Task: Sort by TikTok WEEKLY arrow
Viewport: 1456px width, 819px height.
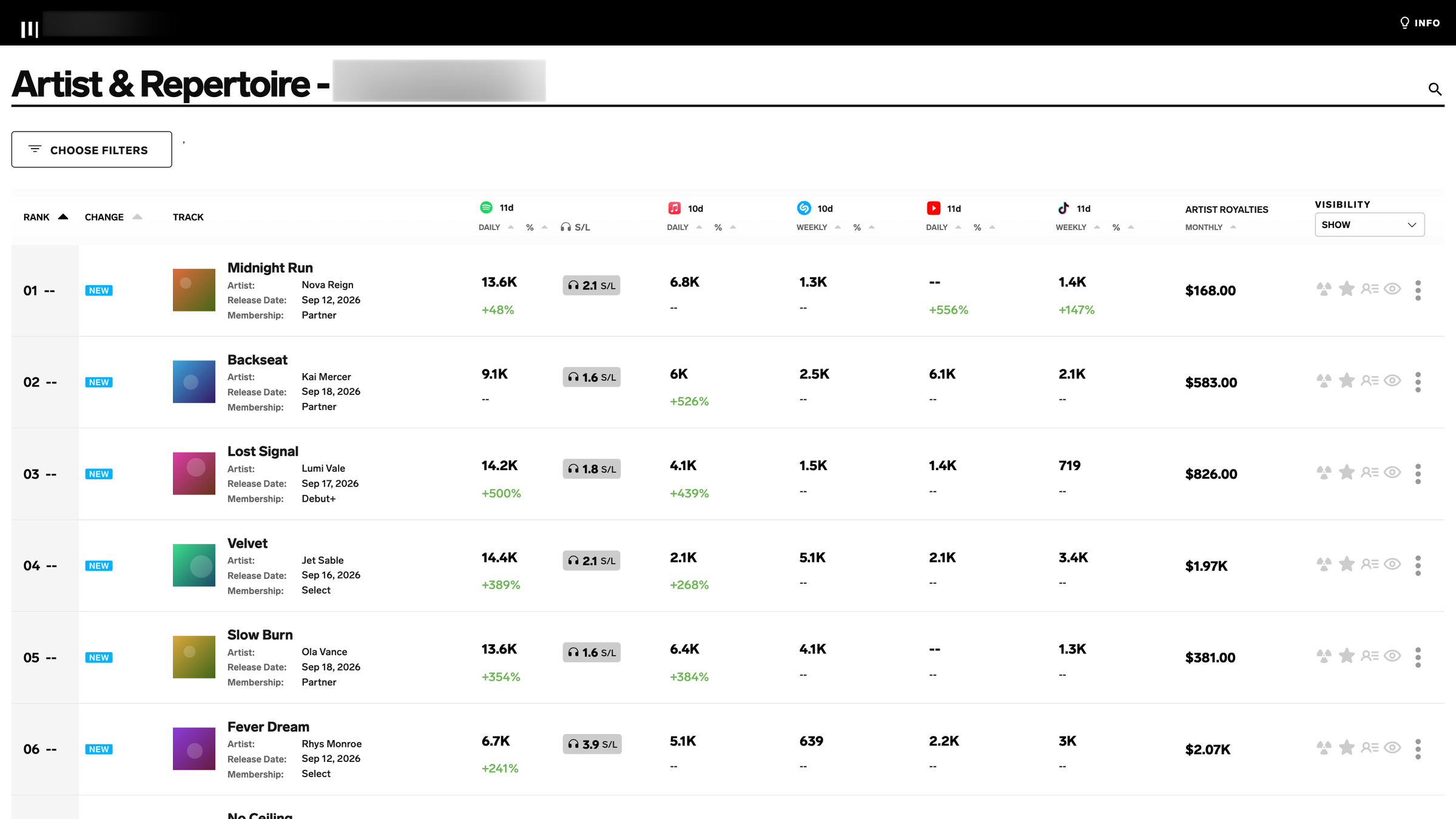Action: 1097,227
